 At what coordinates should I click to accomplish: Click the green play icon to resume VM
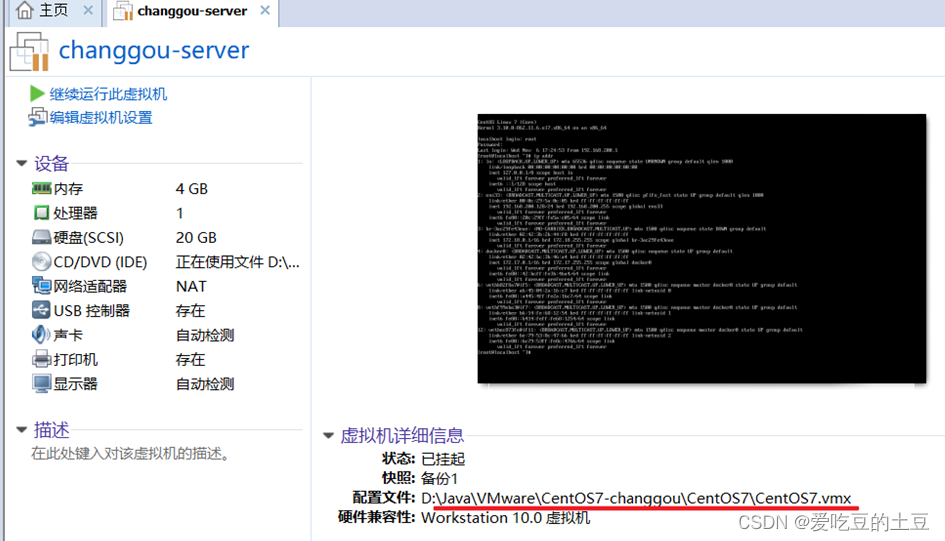(37, 93)
